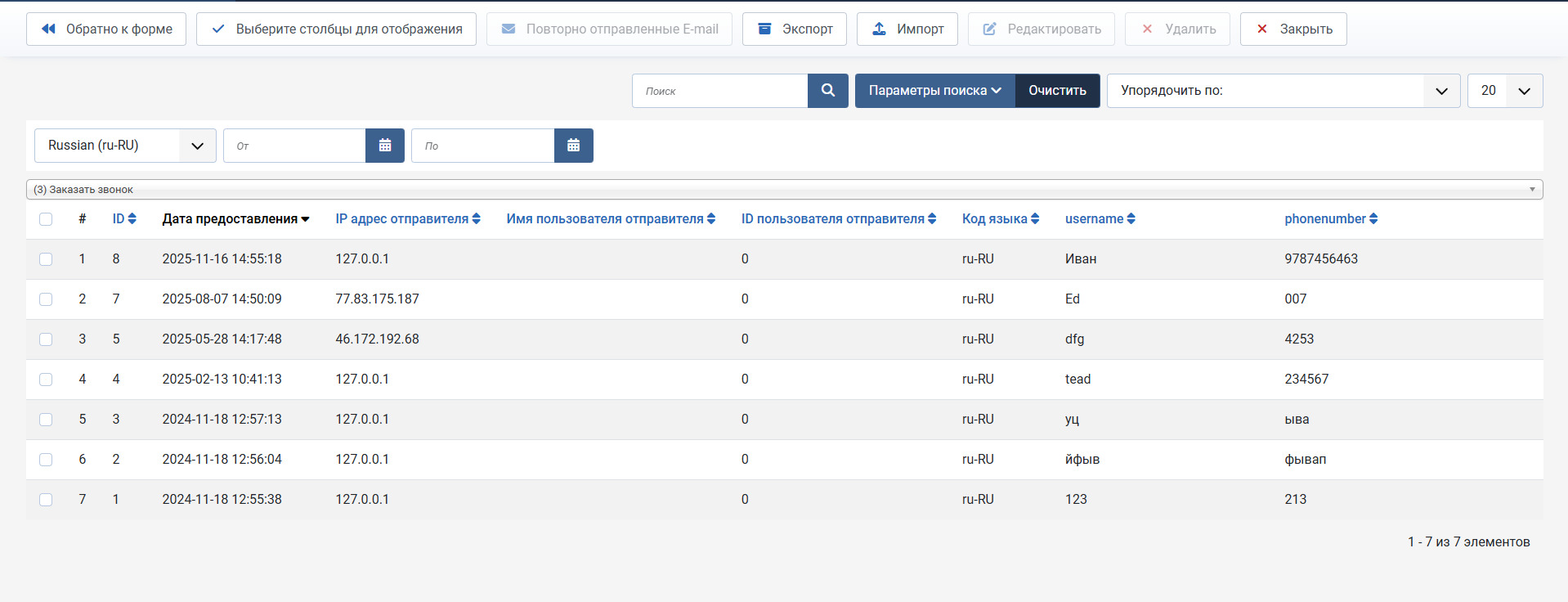Click the 'Удалить' button

[1177, 29]
